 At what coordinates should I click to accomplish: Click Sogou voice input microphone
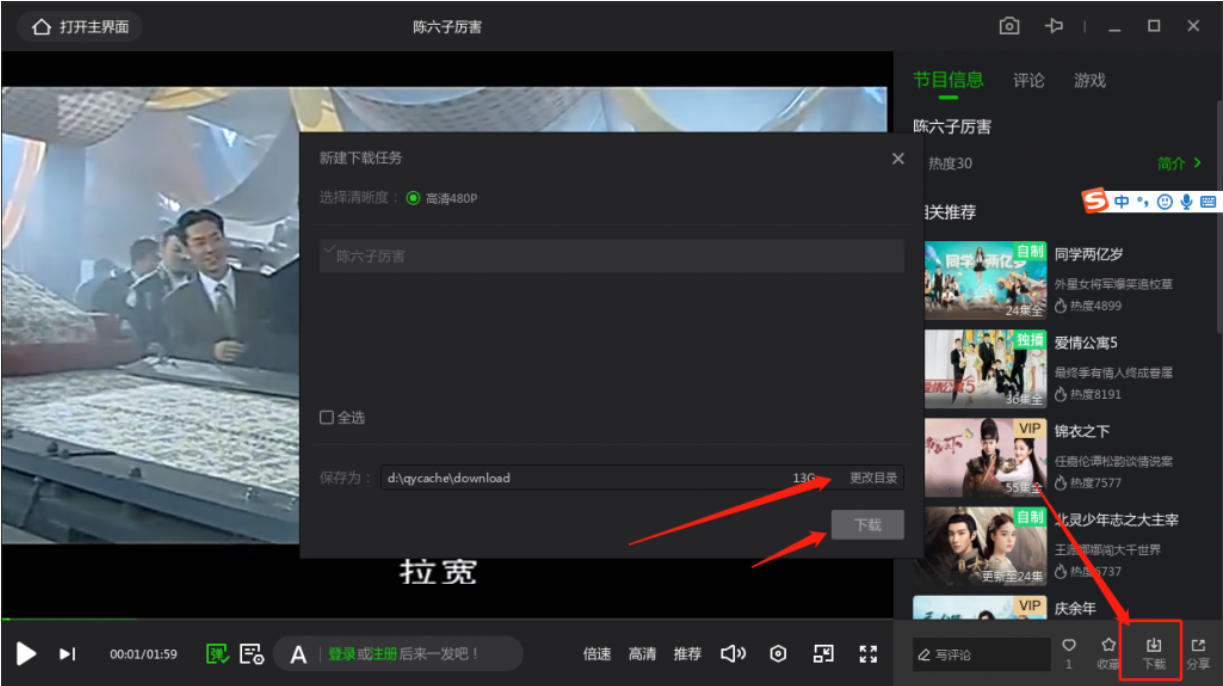(1186, 201)
